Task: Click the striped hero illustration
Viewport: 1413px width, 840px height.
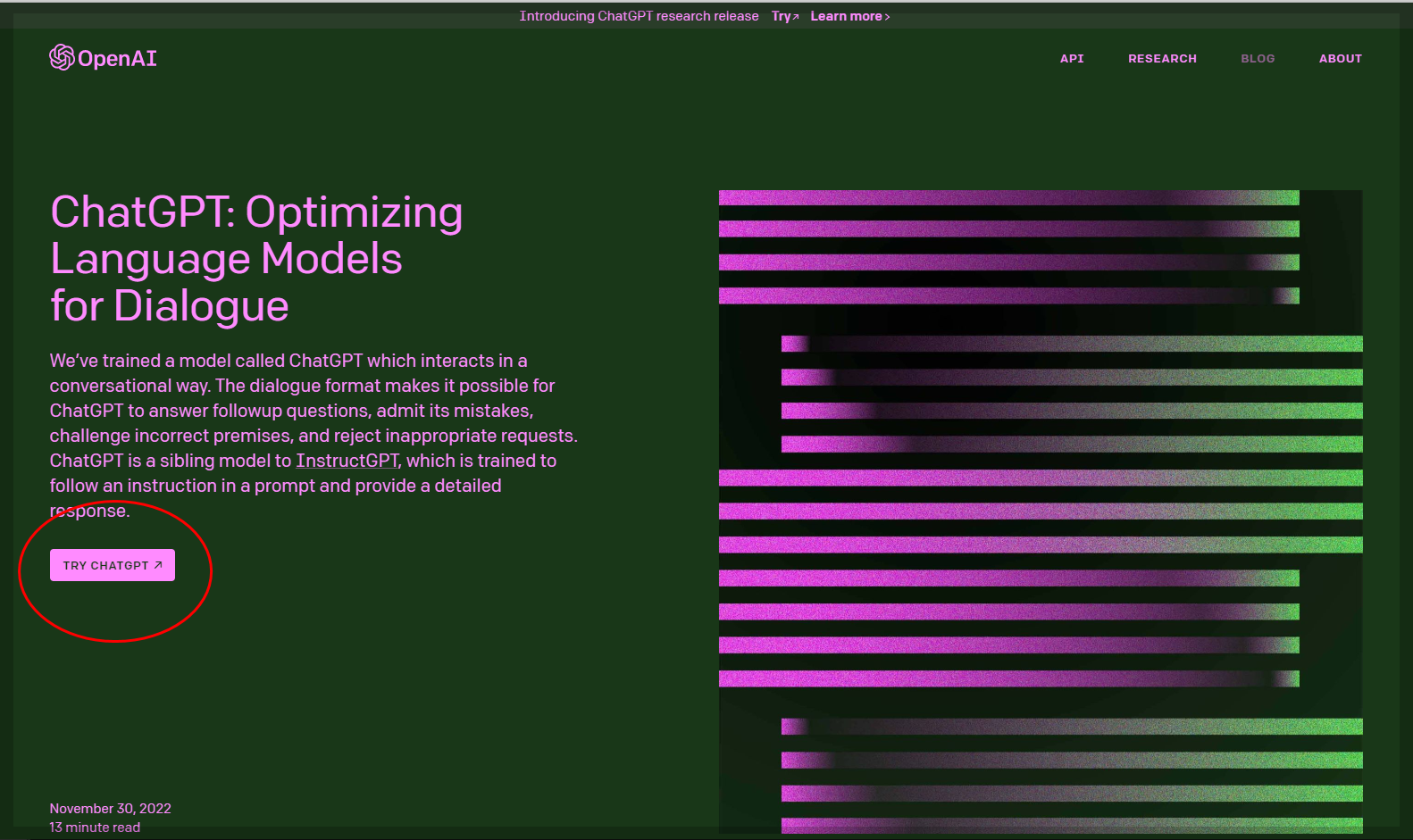Action: (1041, 511)
